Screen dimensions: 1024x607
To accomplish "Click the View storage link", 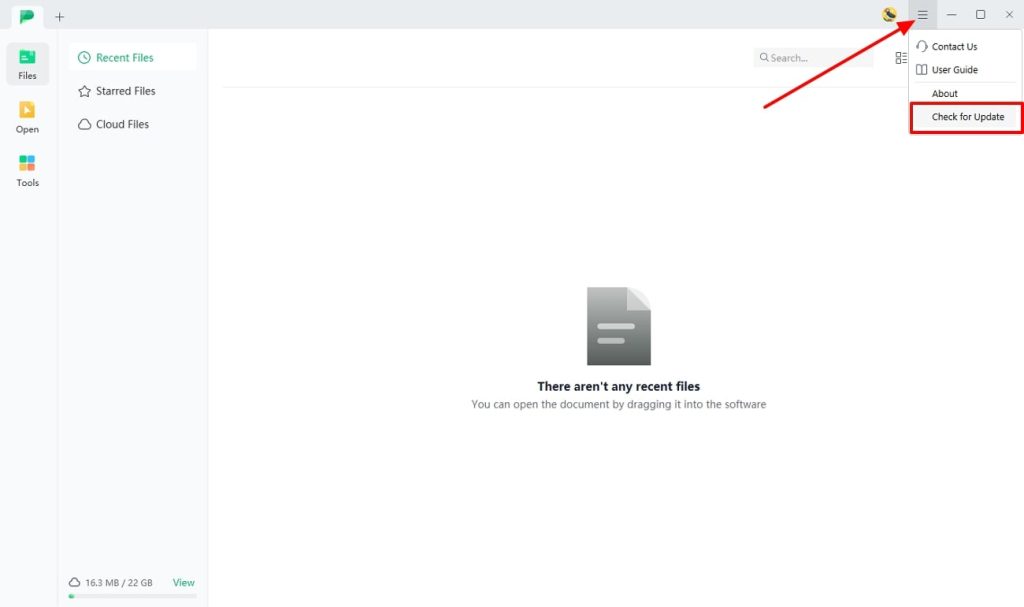I will tap(184, 583).
